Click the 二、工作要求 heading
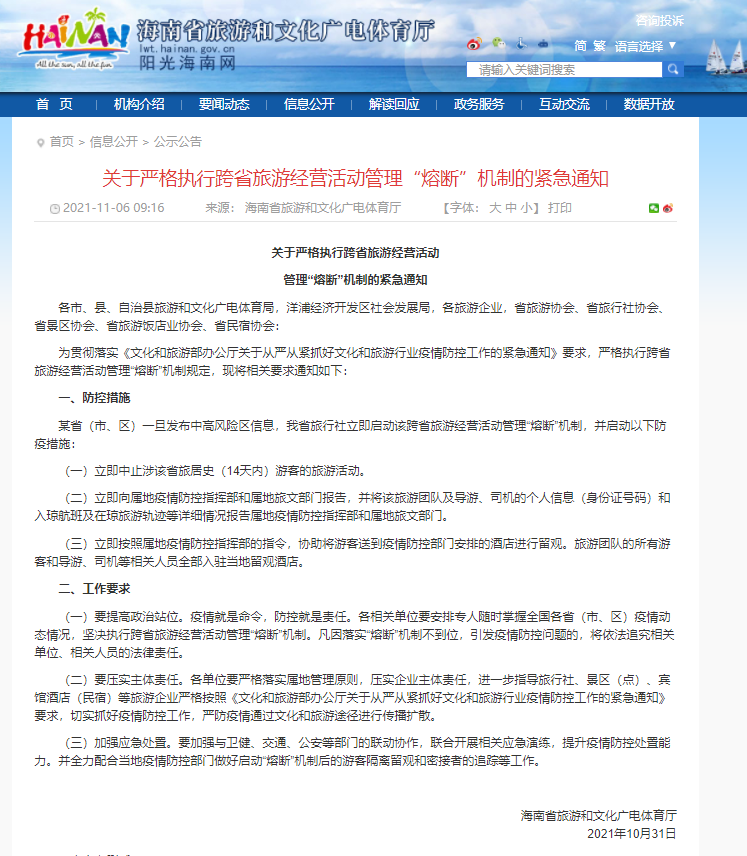747x856 pixels. (94, 589)
